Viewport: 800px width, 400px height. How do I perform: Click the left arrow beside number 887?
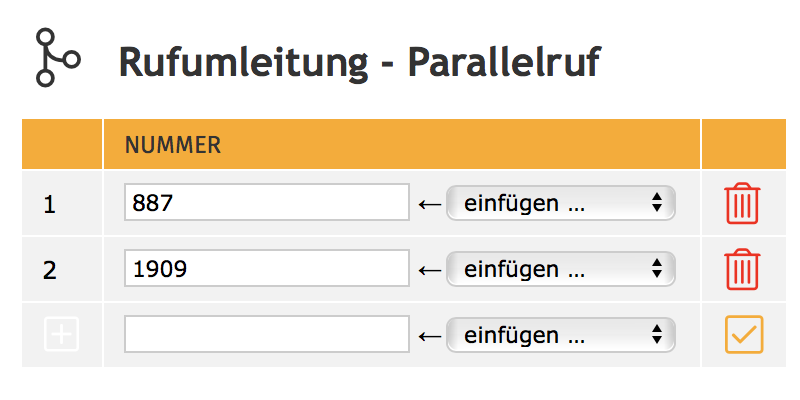click(x=429, y=204)
